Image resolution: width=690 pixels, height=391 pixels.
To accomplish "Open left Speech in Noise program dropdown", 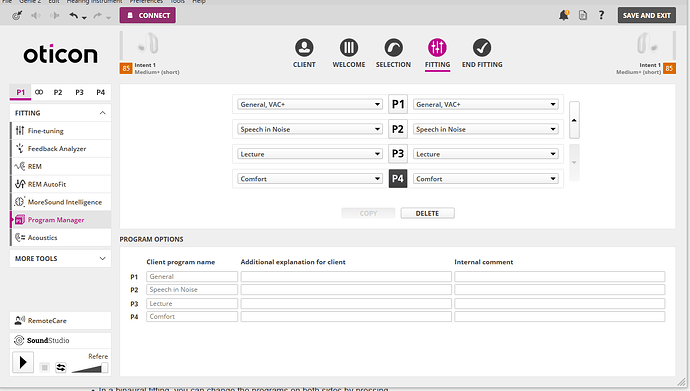I will coord(310,129).
